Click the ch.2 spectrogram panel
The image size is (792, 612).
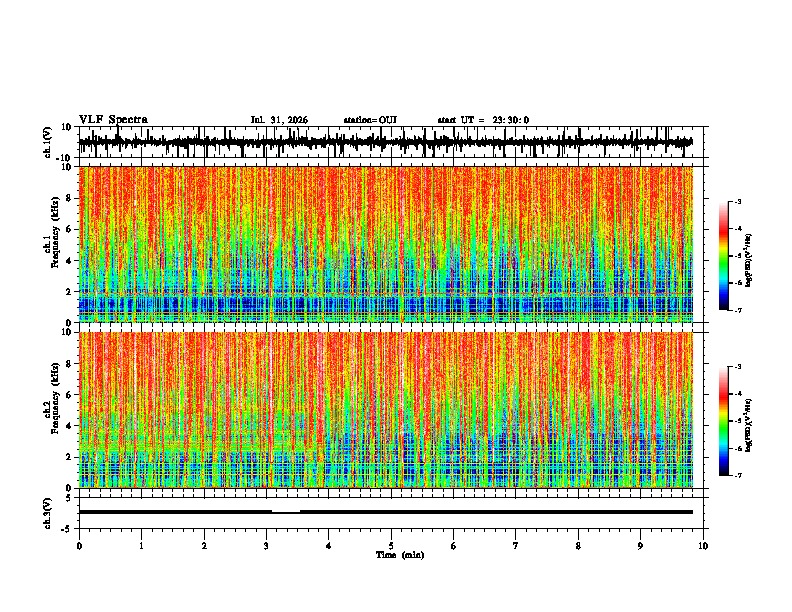[386, 410]
